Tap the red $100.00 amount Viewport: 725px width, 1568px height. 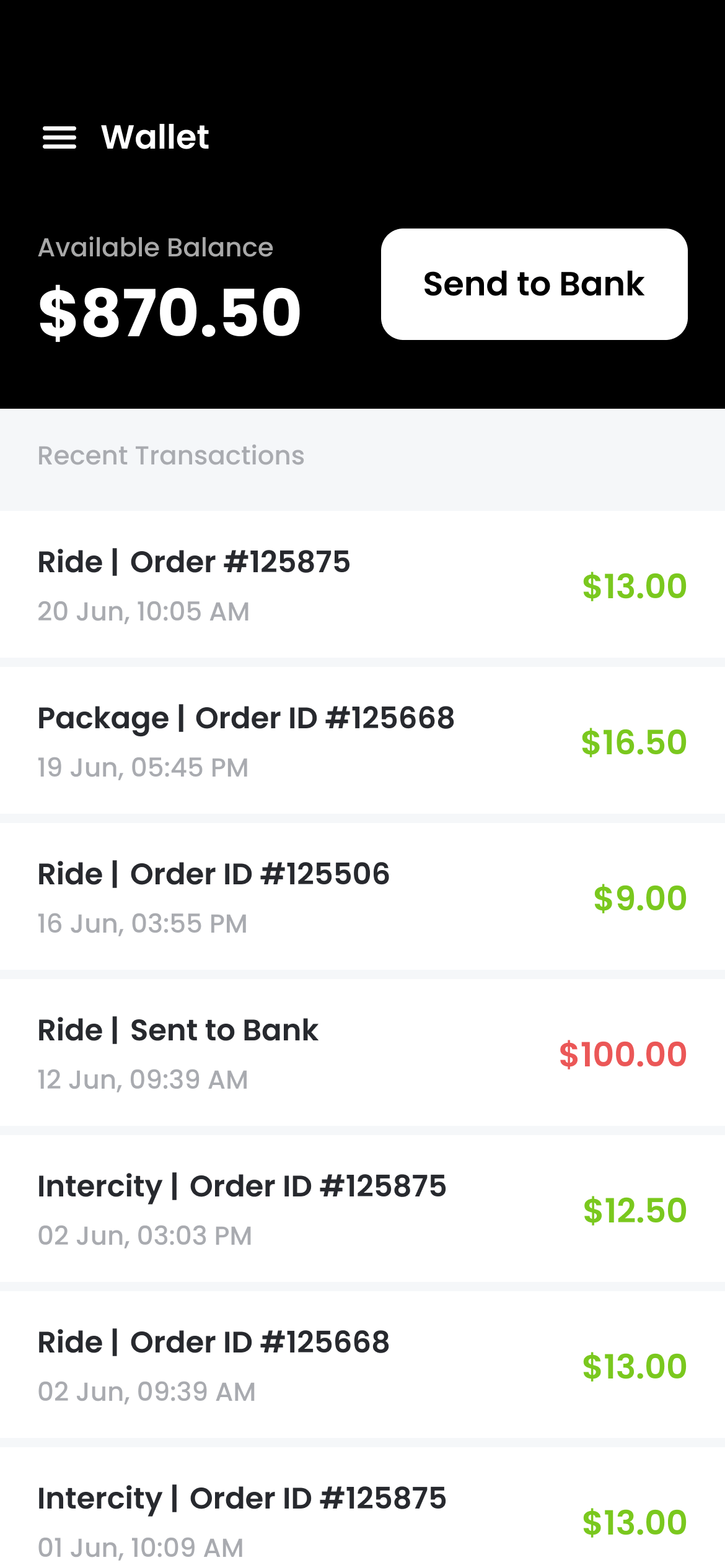click(623, 1054)
